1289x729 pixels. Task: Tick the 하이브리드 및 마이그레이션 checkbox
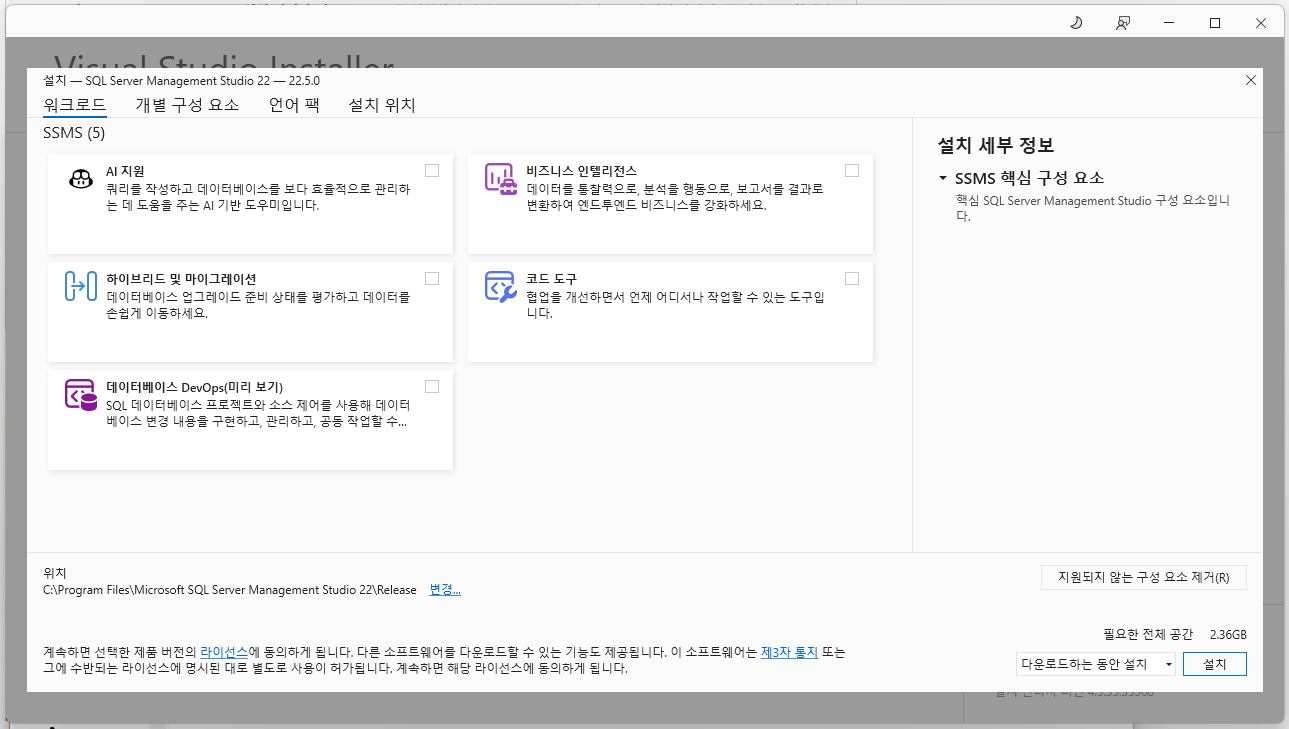432,278
